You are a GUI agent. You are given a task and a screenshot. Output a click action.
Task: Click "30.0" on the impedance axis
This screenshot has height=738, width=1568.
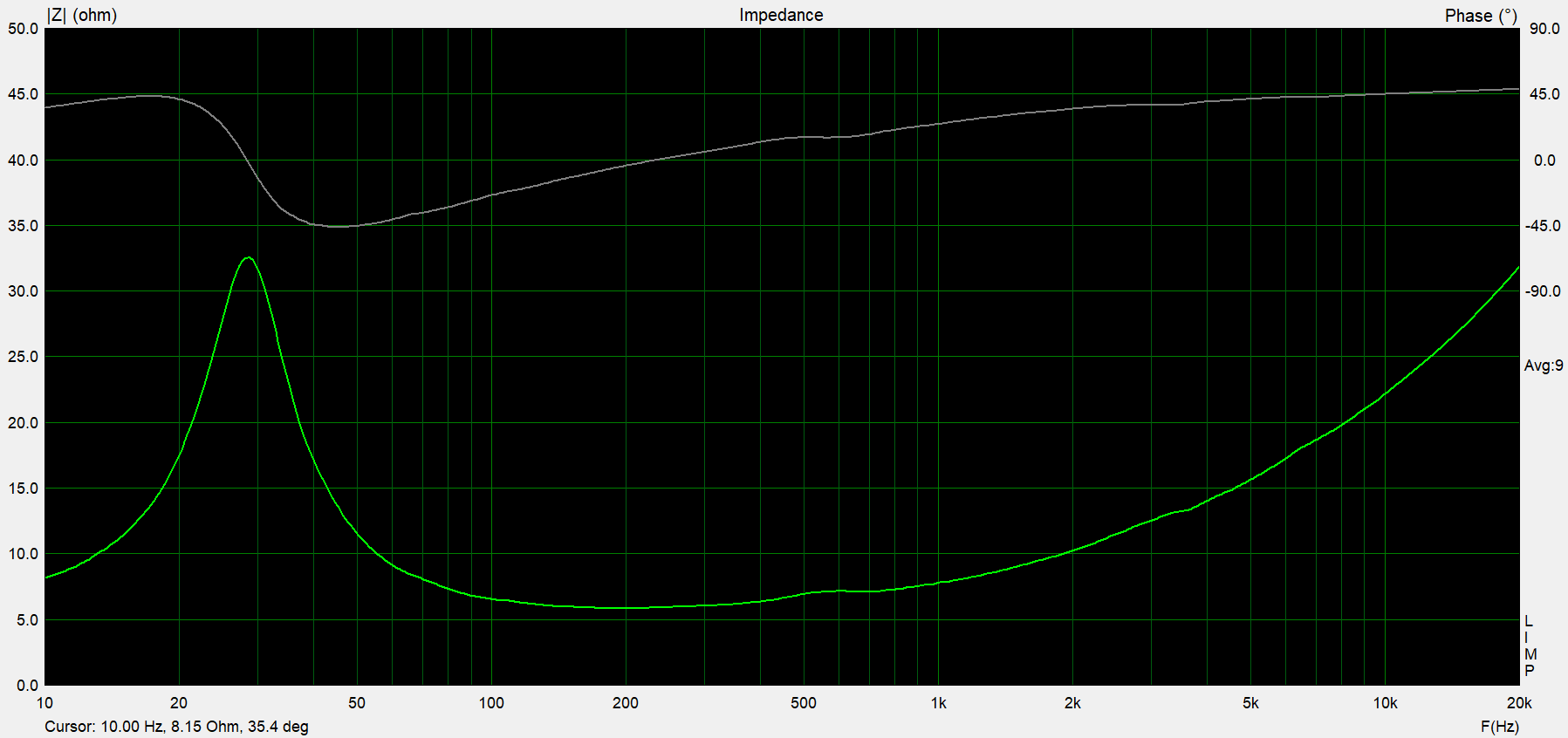point(24,291)
